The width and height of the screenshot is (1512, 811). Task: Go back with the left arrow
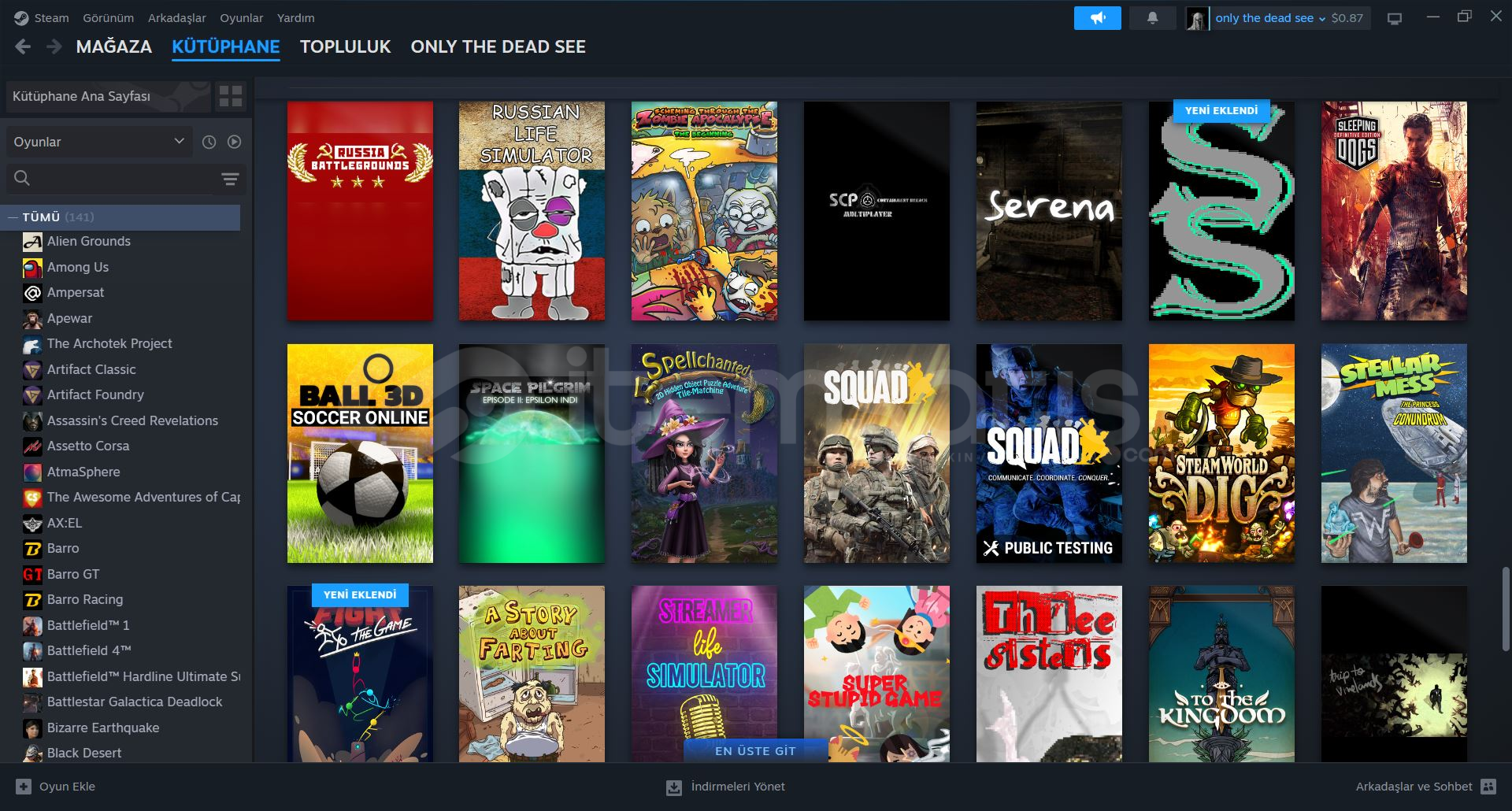pyautogui.click(x=23, y=46)
